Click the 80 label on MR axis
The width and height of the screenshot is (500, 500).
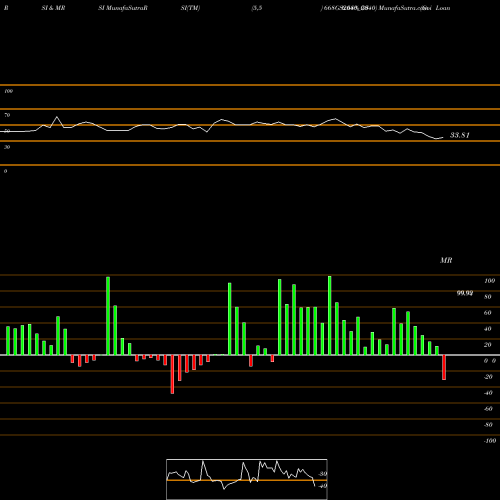[x=488, y=297]
